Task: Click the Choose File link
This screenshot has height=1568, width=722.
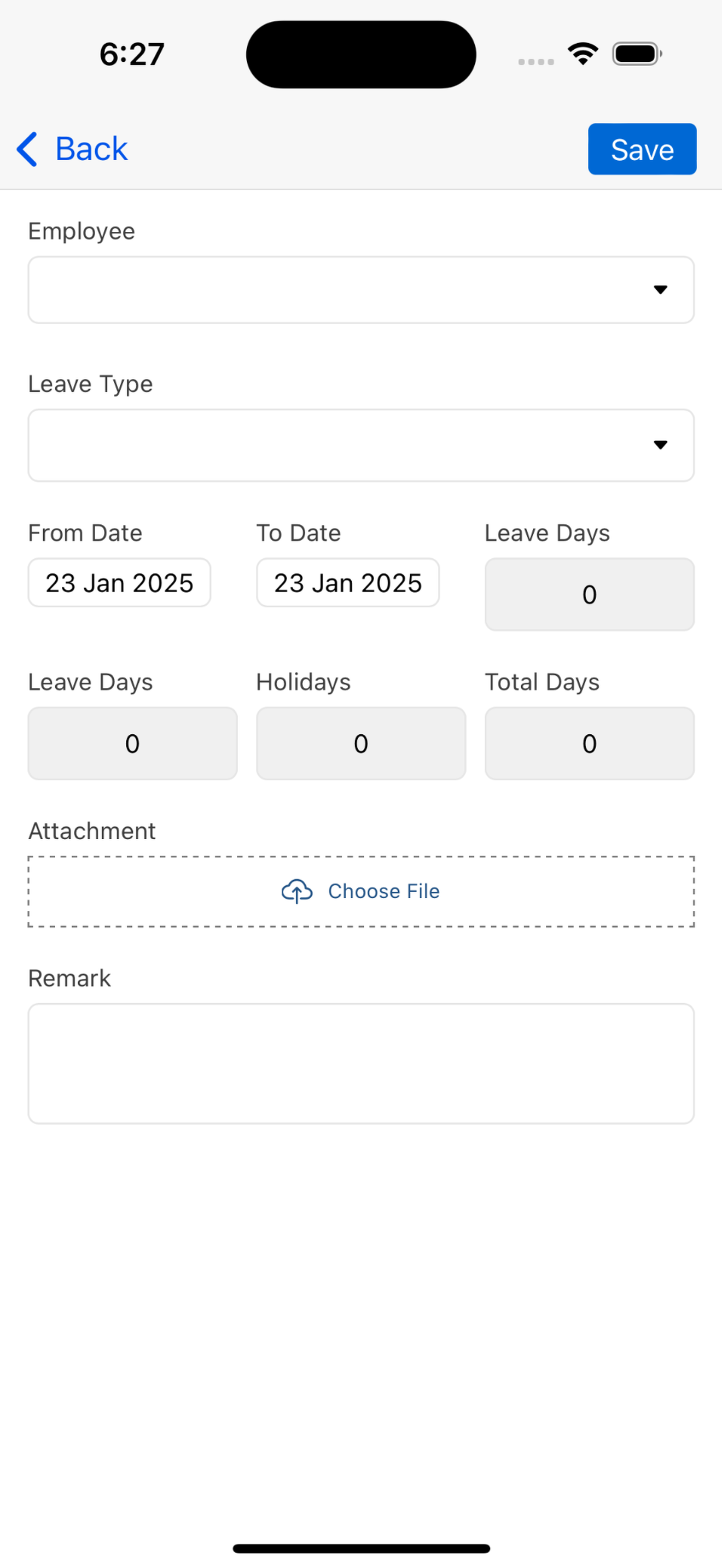Action: [x=383, y=892]
